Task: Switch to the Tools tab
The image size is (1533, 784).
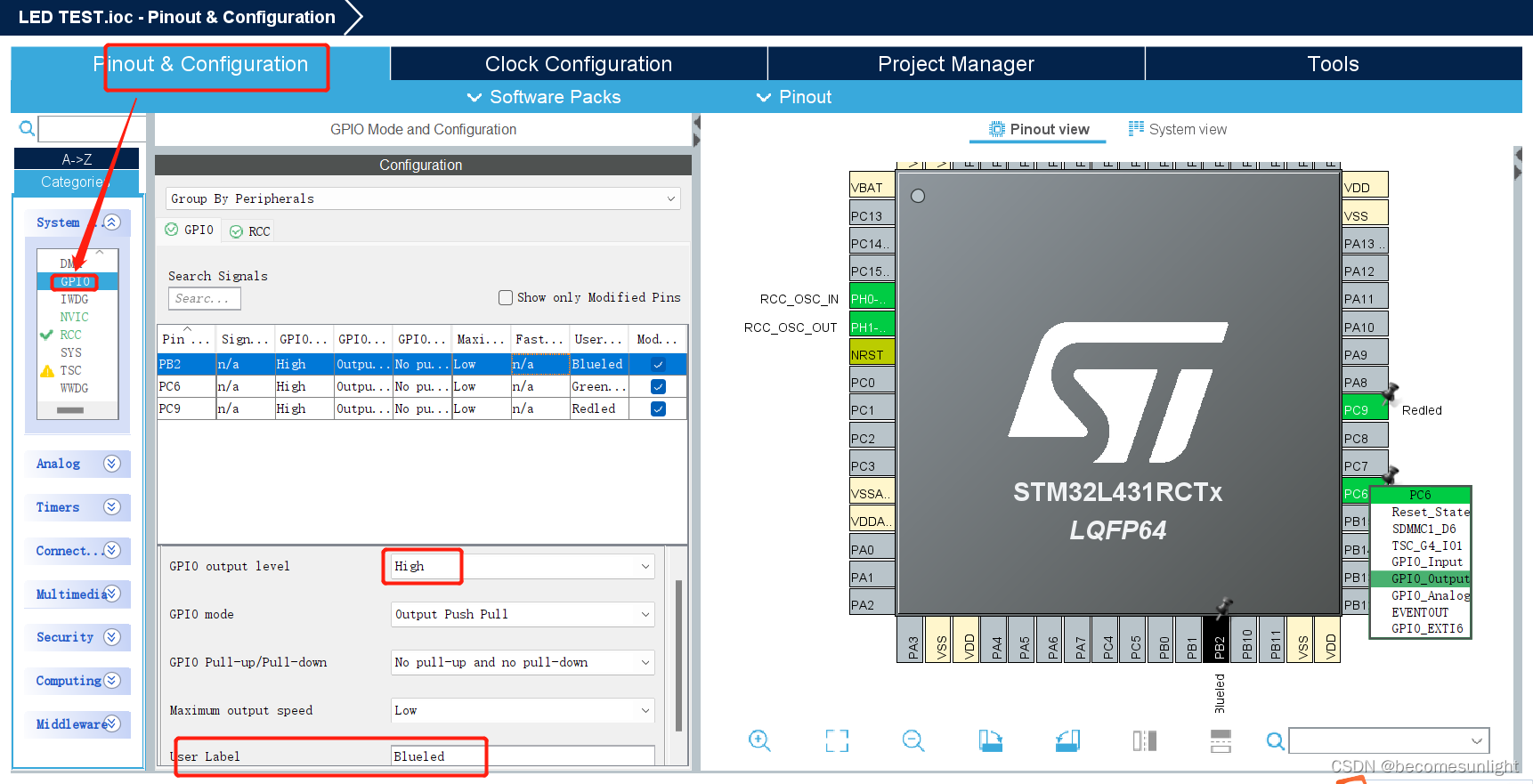Action: [x=1333, y=64]
